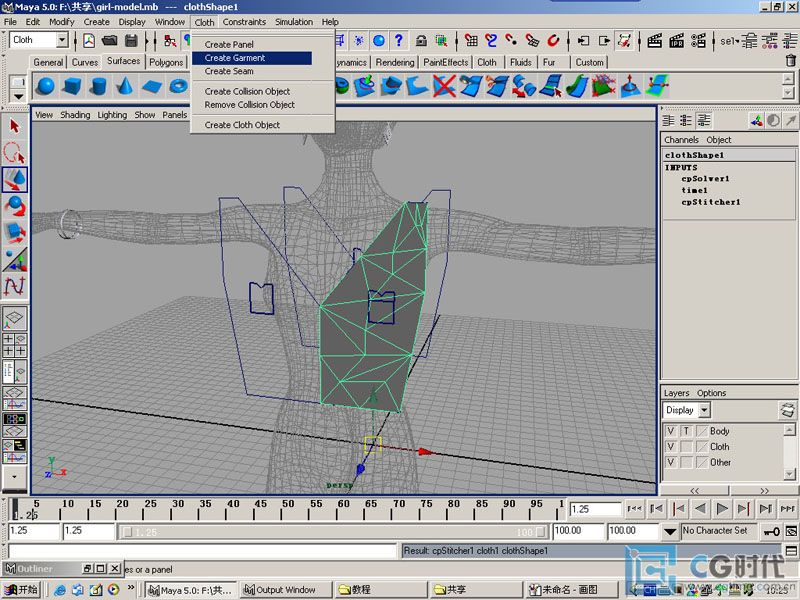Toggle the manipulator display icon in Channel Box
This screenshot has width=800, height=600.
pos(756,120)
